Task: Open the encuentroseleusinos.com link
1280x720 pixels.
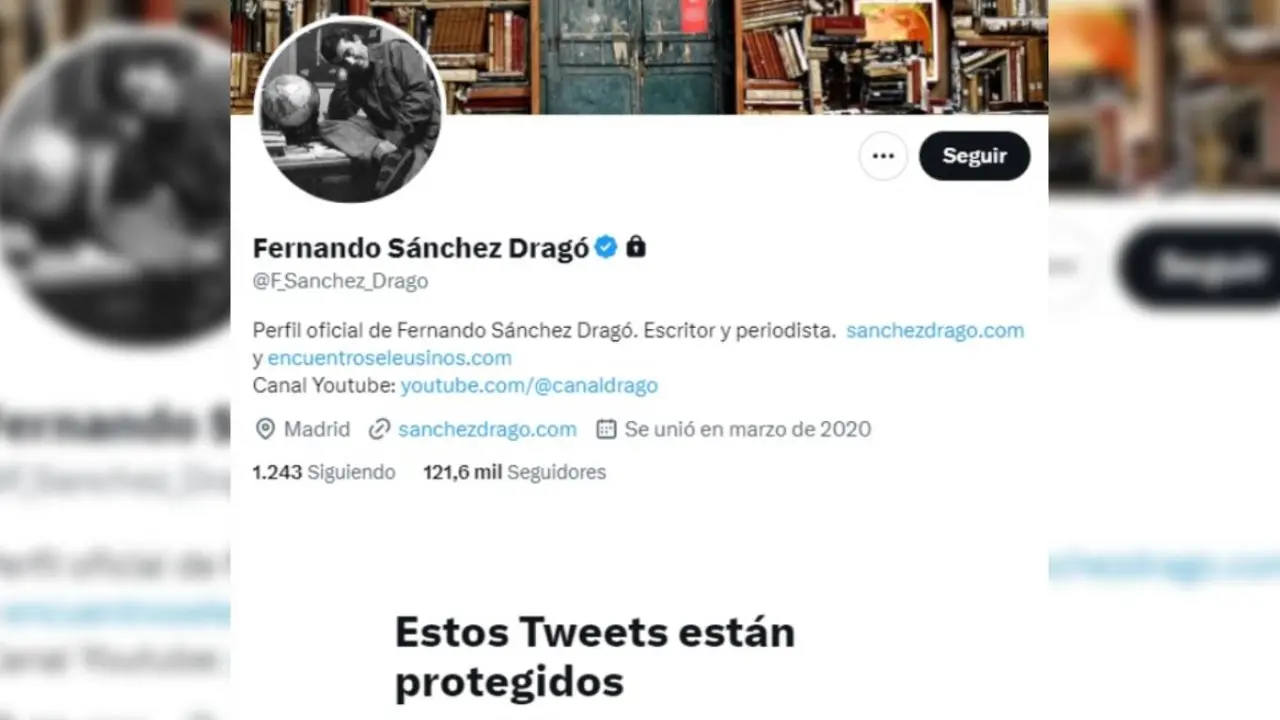Action: (389, 358)
